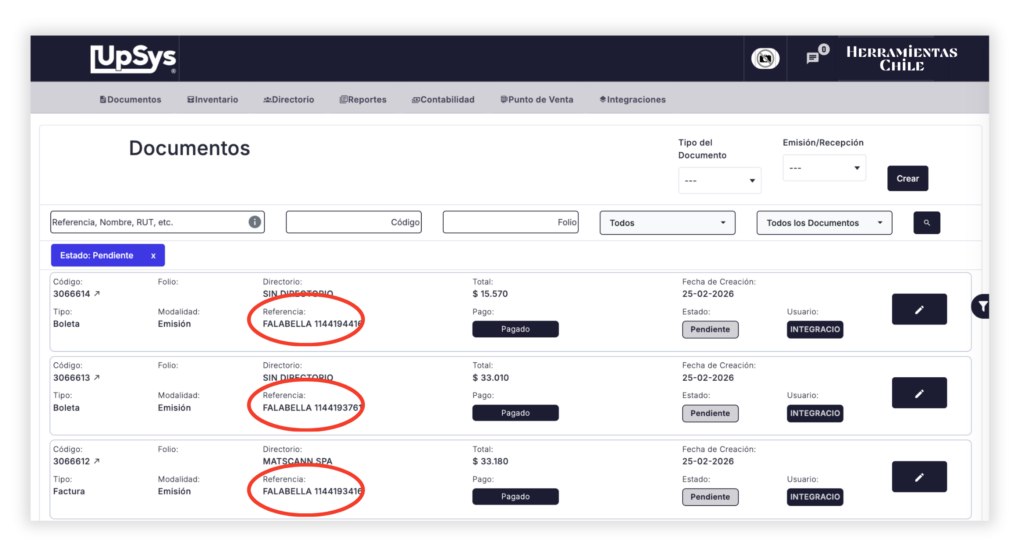This screenshot has width=1024, height=558.
Task: Open the Punto de Venta menu
Action: click(x=536, y=100)
